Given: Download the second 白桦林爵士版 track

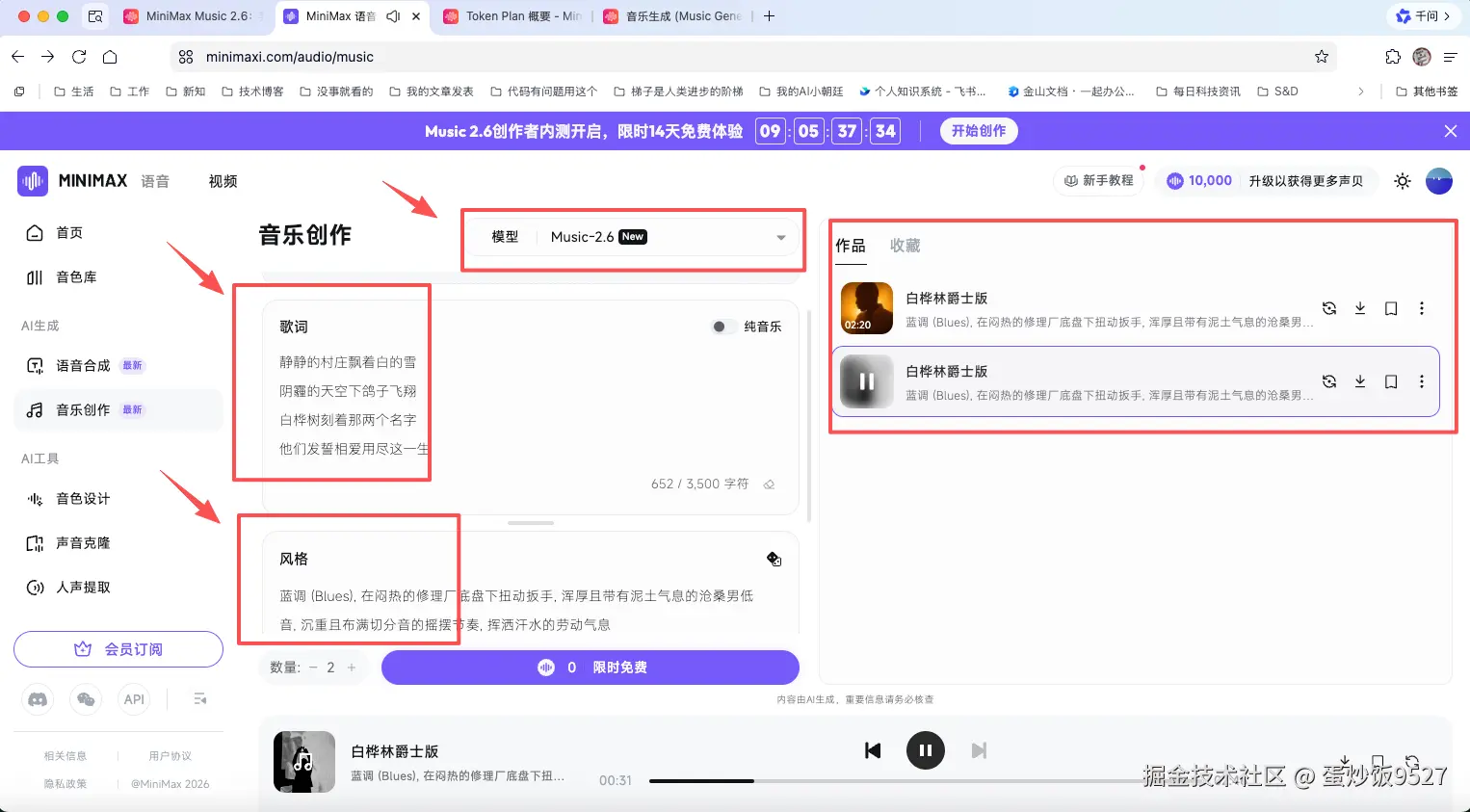Looking at the screenshot, I should (1360, 380).
